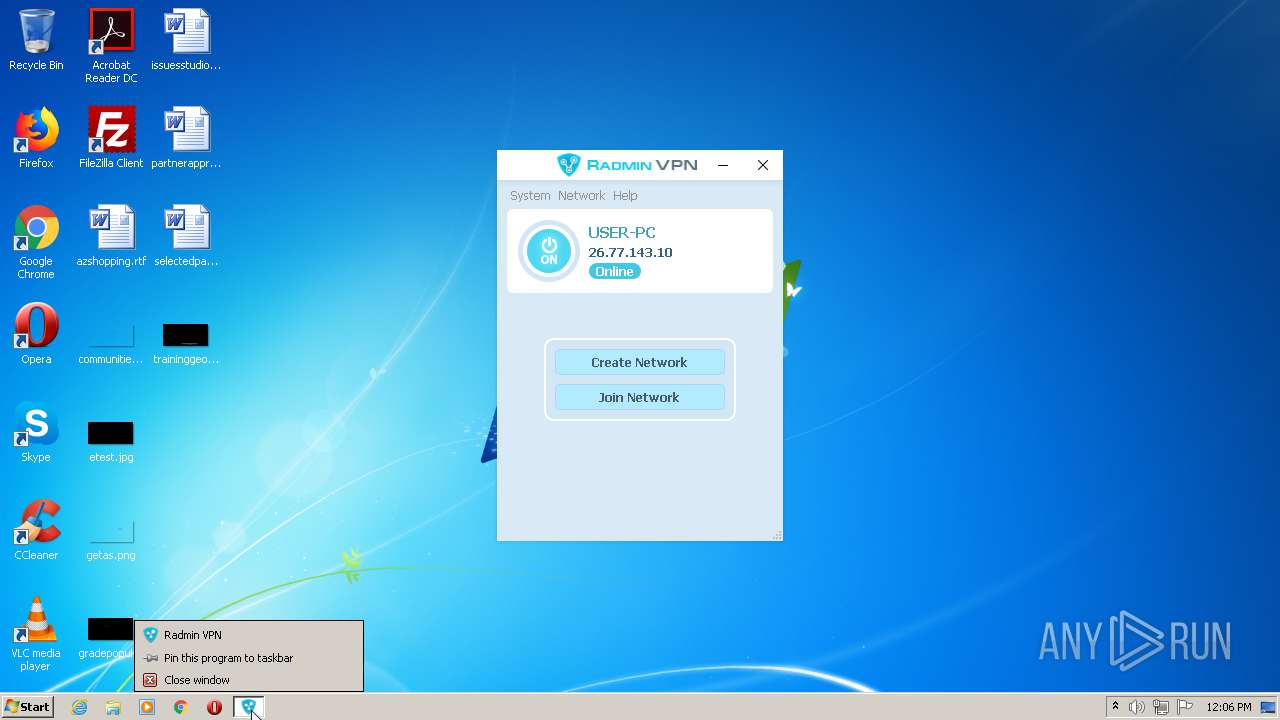
Task: Click the Show desktop button
Action: coord(1270,707)
